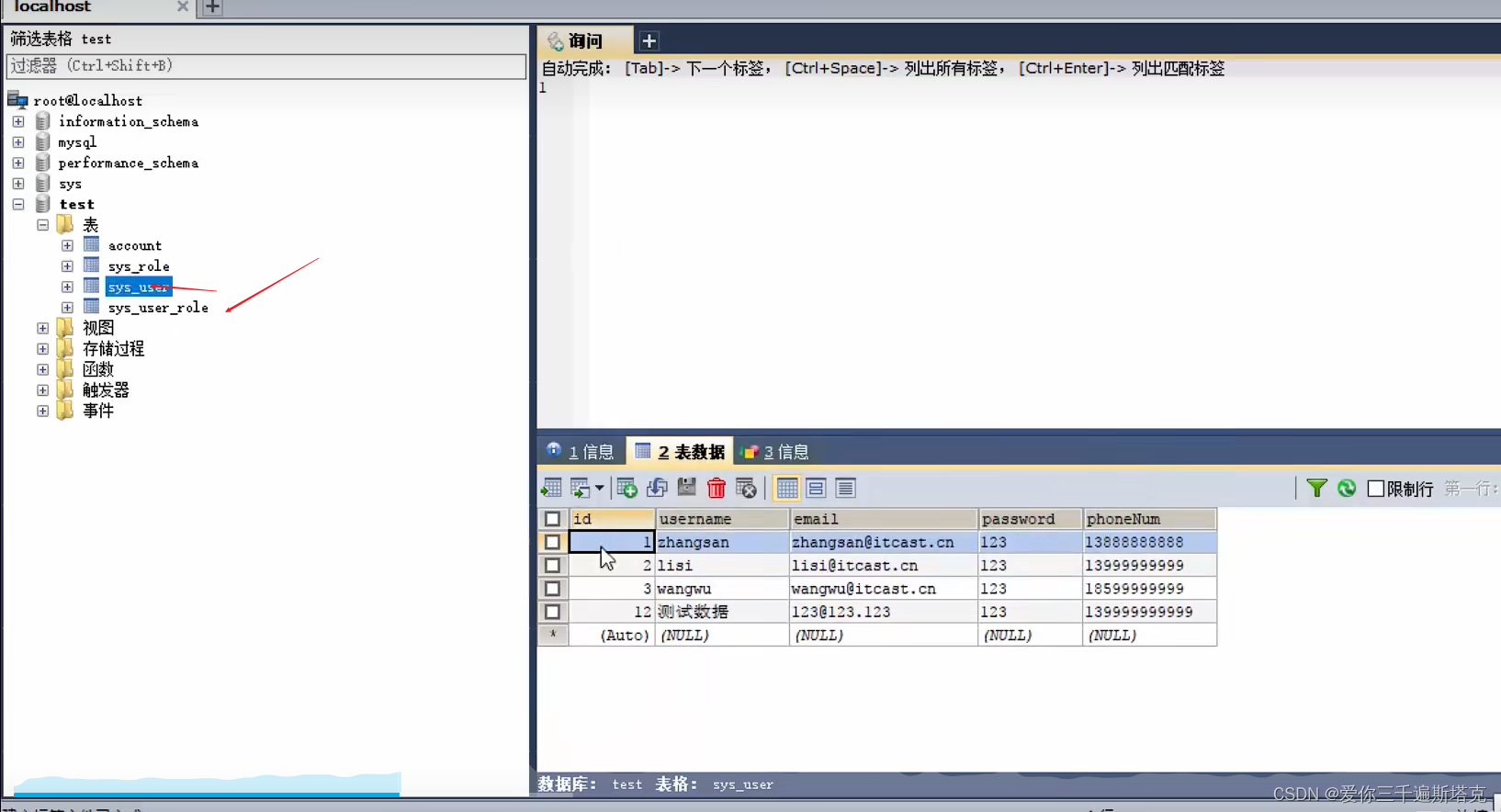1501x812 pixels.
Task: Click the copy/export result set icon
Action: (581, 488)
